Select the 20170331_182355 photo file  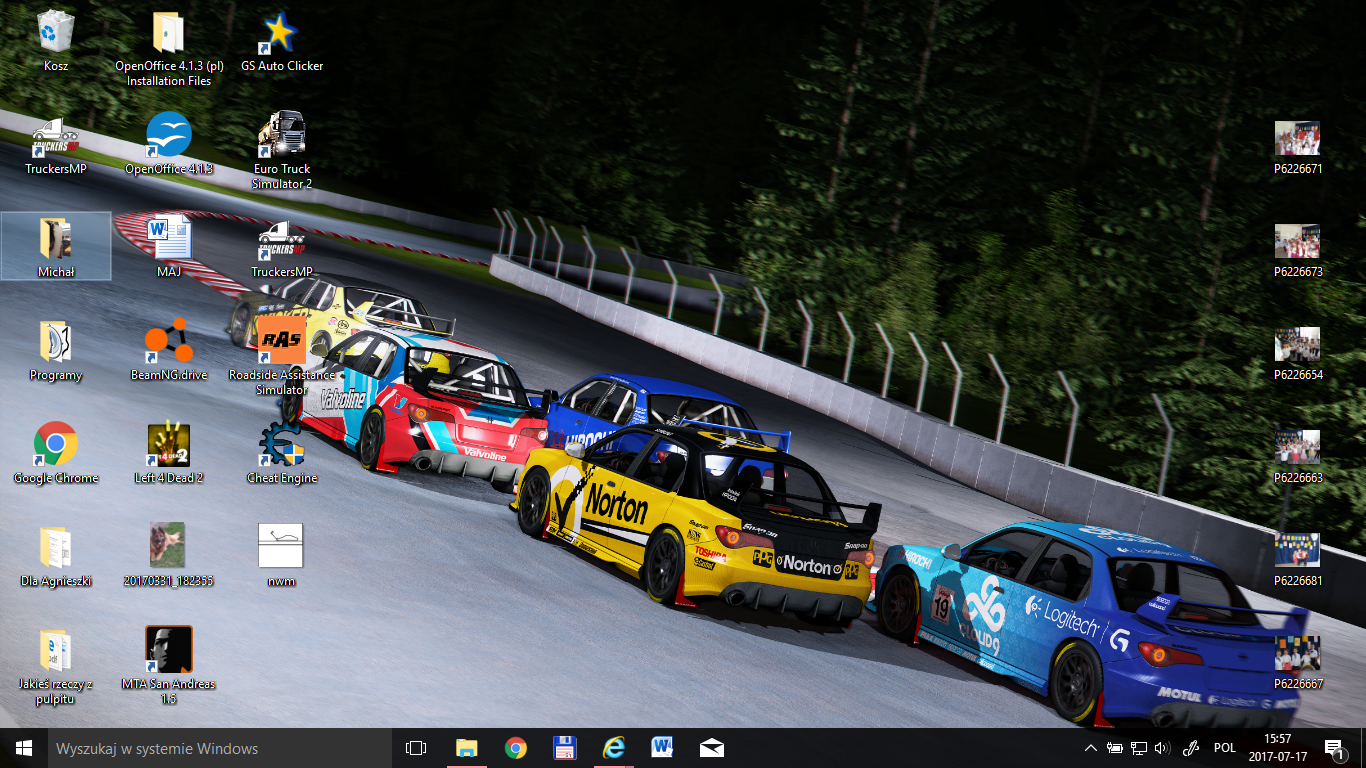pyautogui.click(x=169, y=556)
